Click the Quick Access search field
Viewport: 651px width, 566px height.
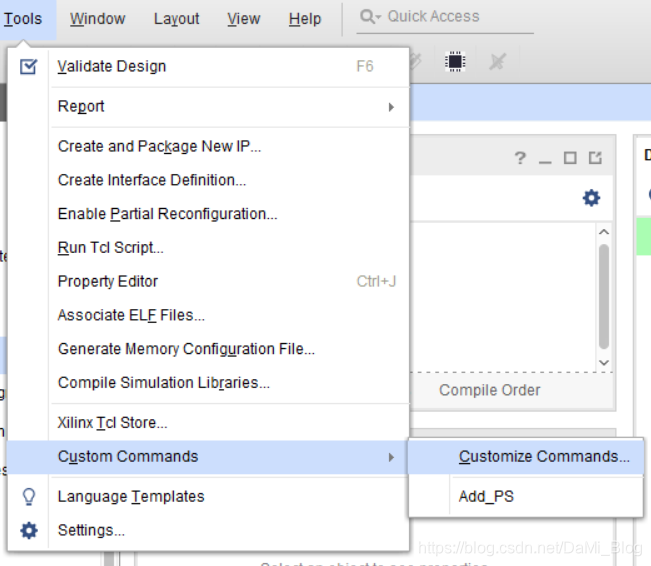445,17
